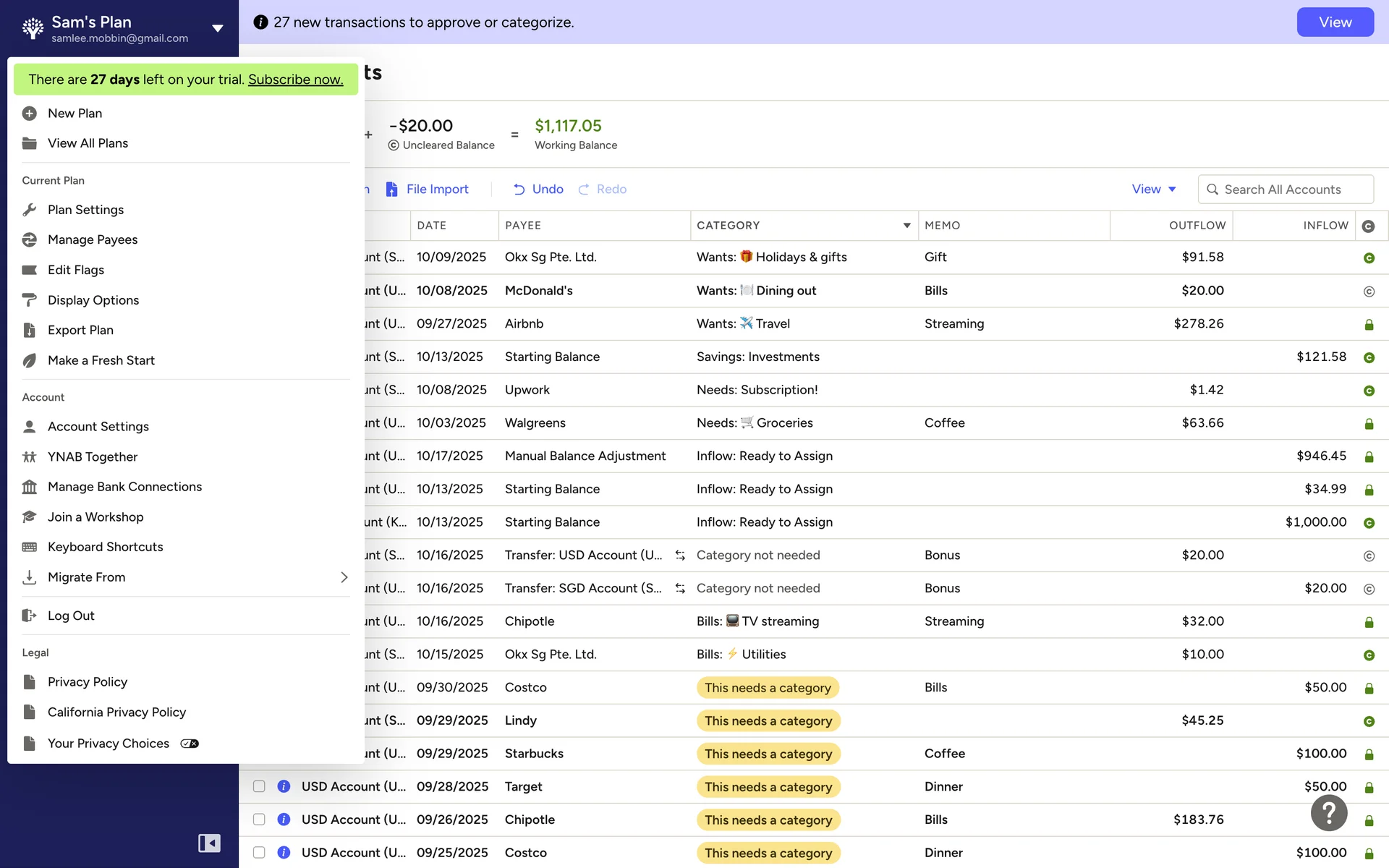Click Starbucks 'This needs a category' pill
Screen dimensions: 1389x868
[x=768, y=754]
